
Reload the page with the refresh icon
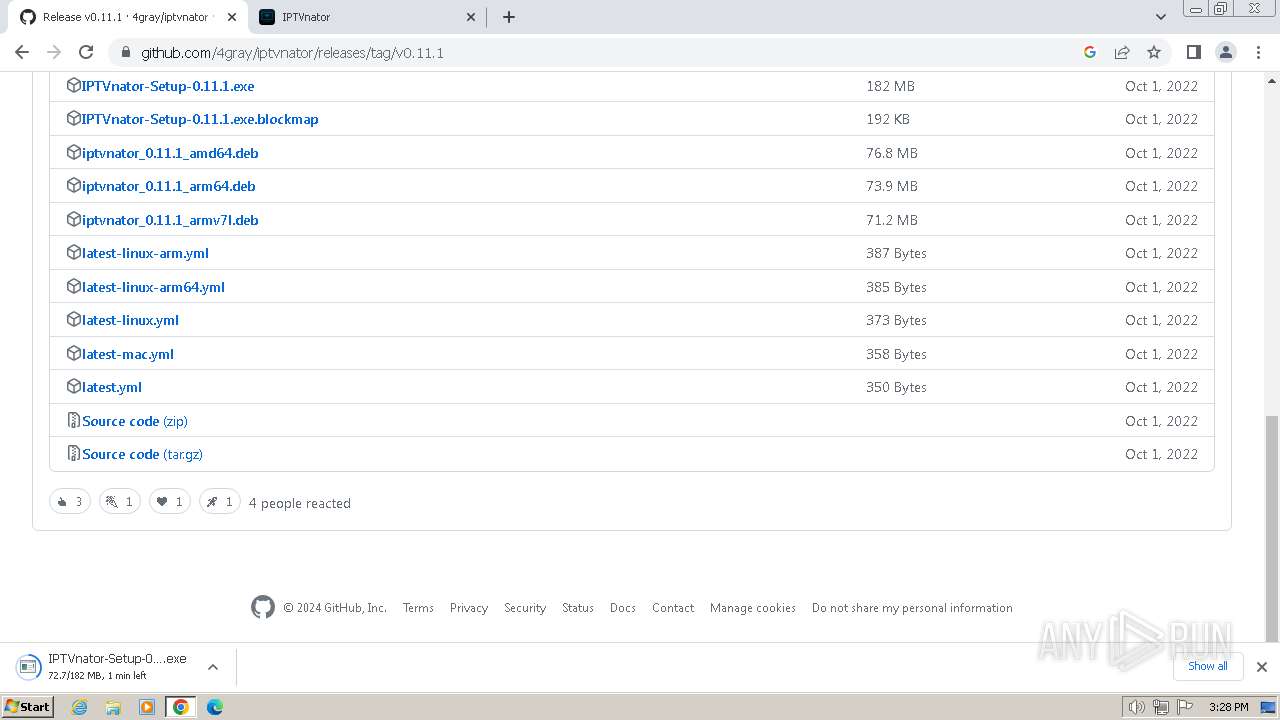86,52
